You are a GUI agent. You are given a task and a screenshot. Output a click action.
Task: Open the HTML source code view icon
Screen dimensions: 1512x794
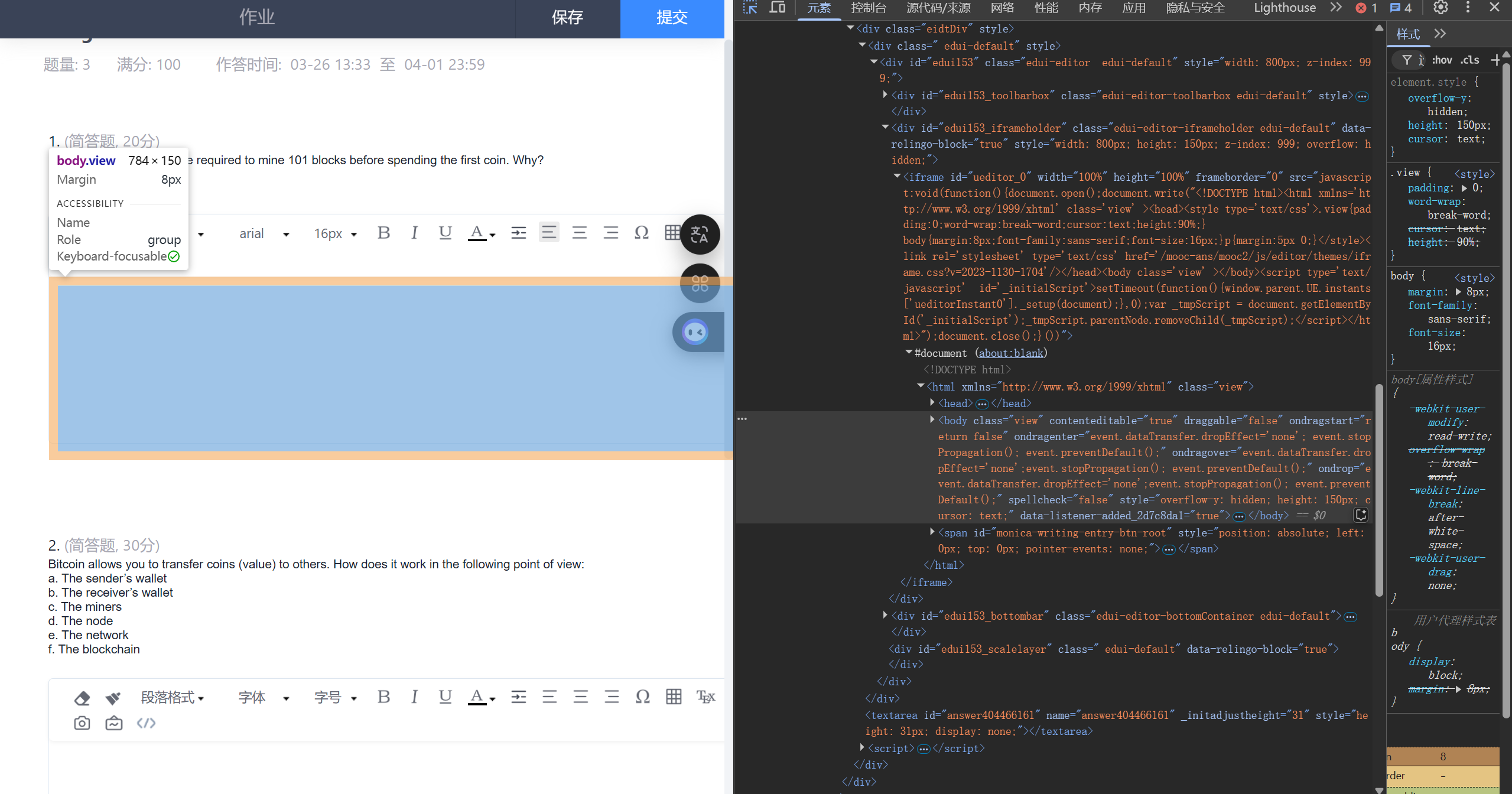tap(146, 723)
